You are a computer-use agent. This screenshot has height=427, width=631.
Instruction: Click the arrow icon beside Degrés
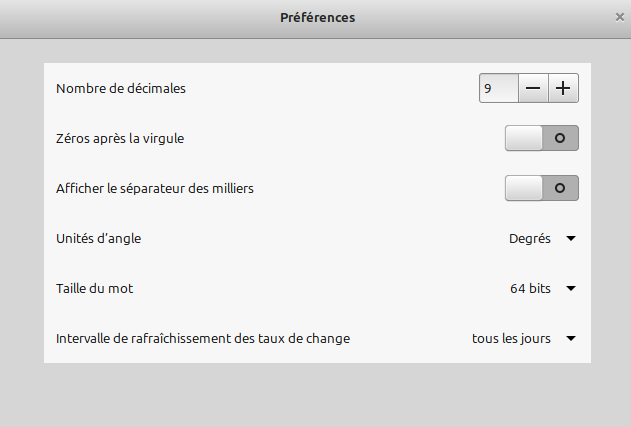tap(571, 239)
